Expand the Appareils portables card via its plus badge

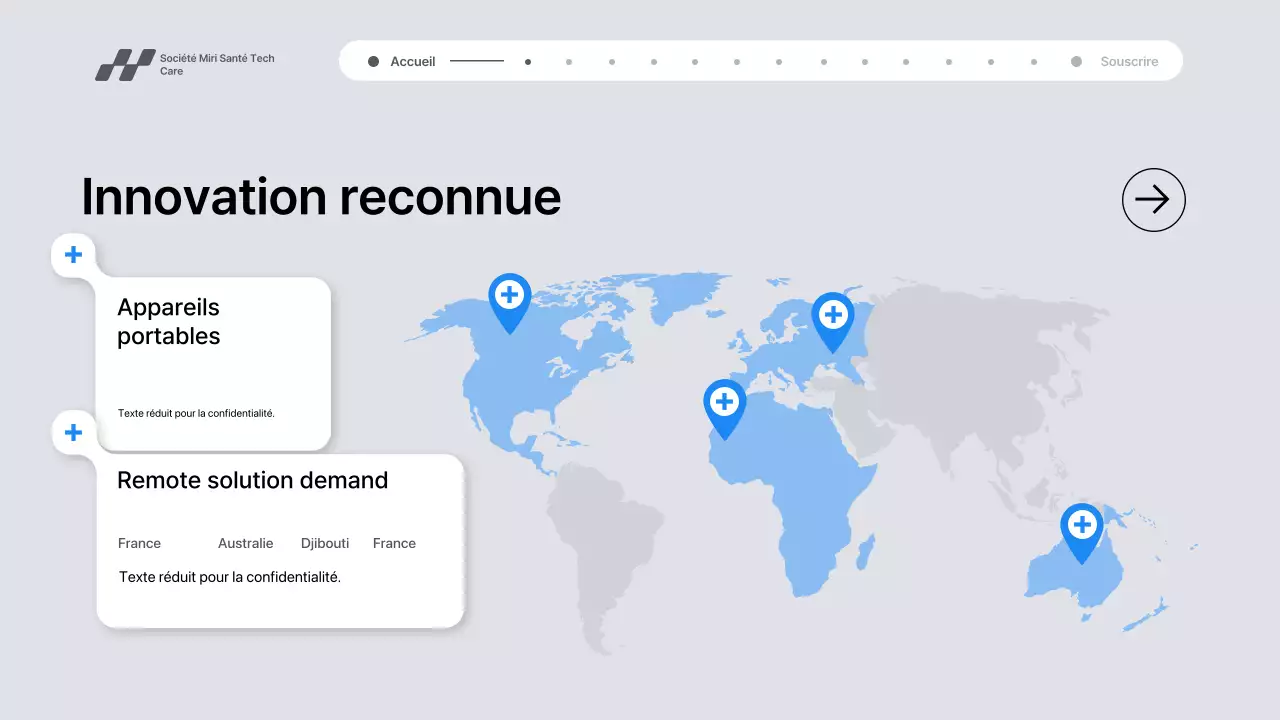pyautogui.click(x=73, y=254)
